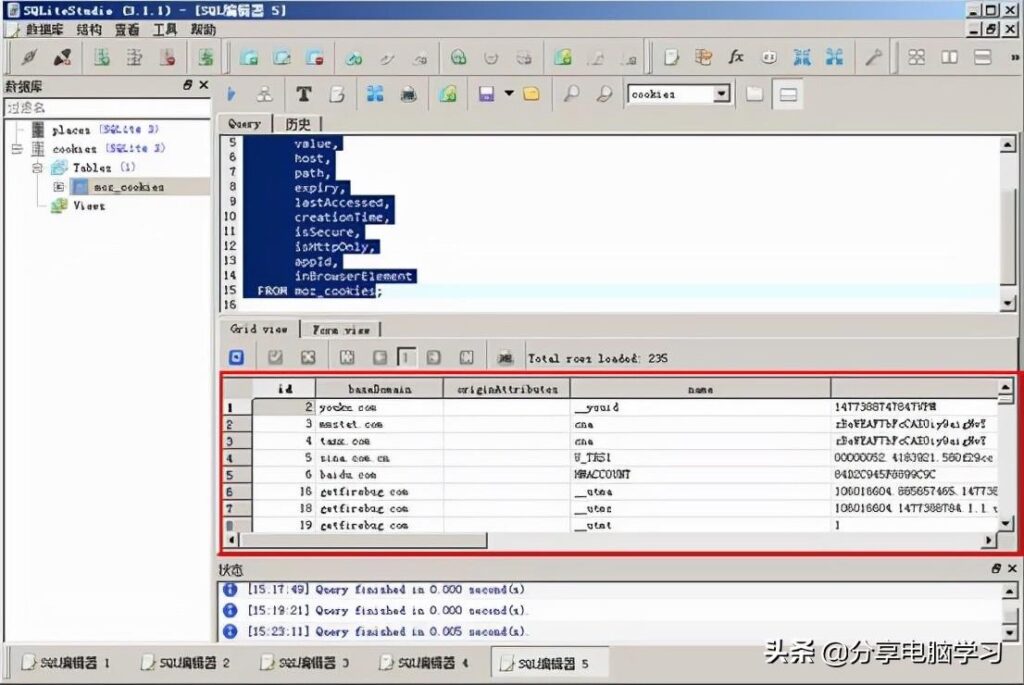1024x685 pixels.
Task: Collapse the Tables (1) node
Action: click(x=37, y=168)
